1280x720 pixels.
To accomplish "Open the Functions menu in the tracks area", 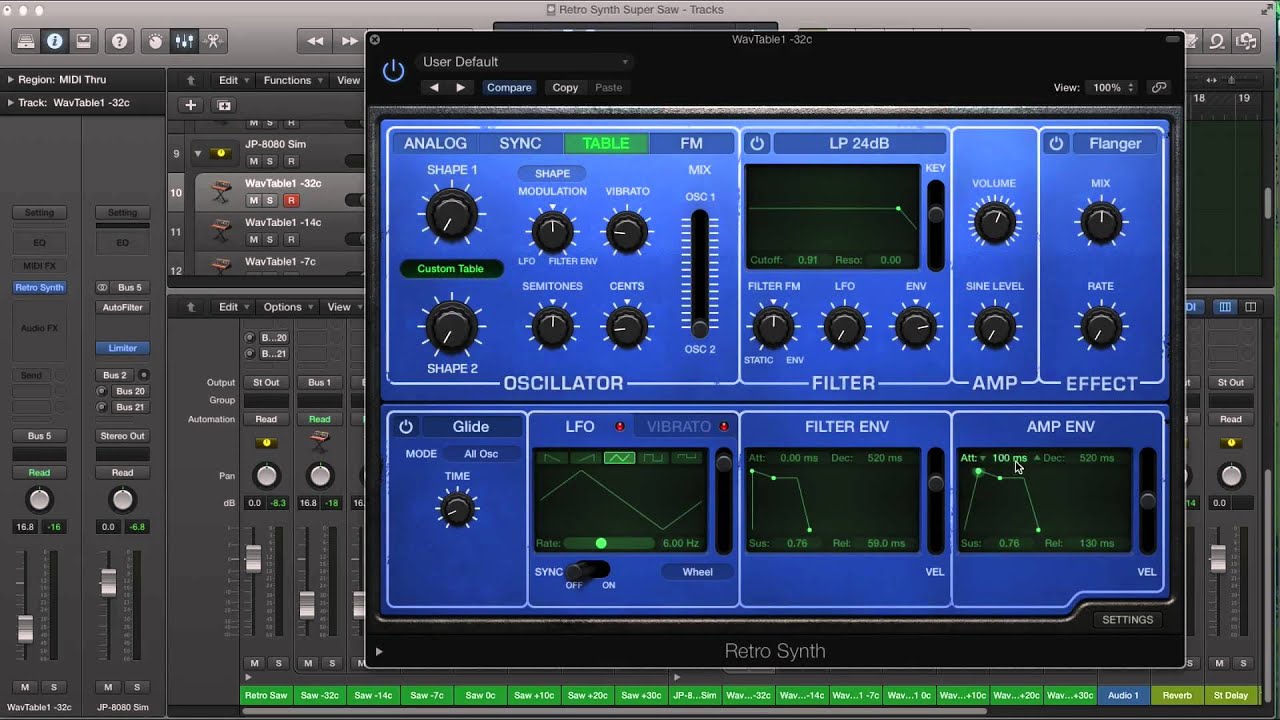I will pos(293,80).
